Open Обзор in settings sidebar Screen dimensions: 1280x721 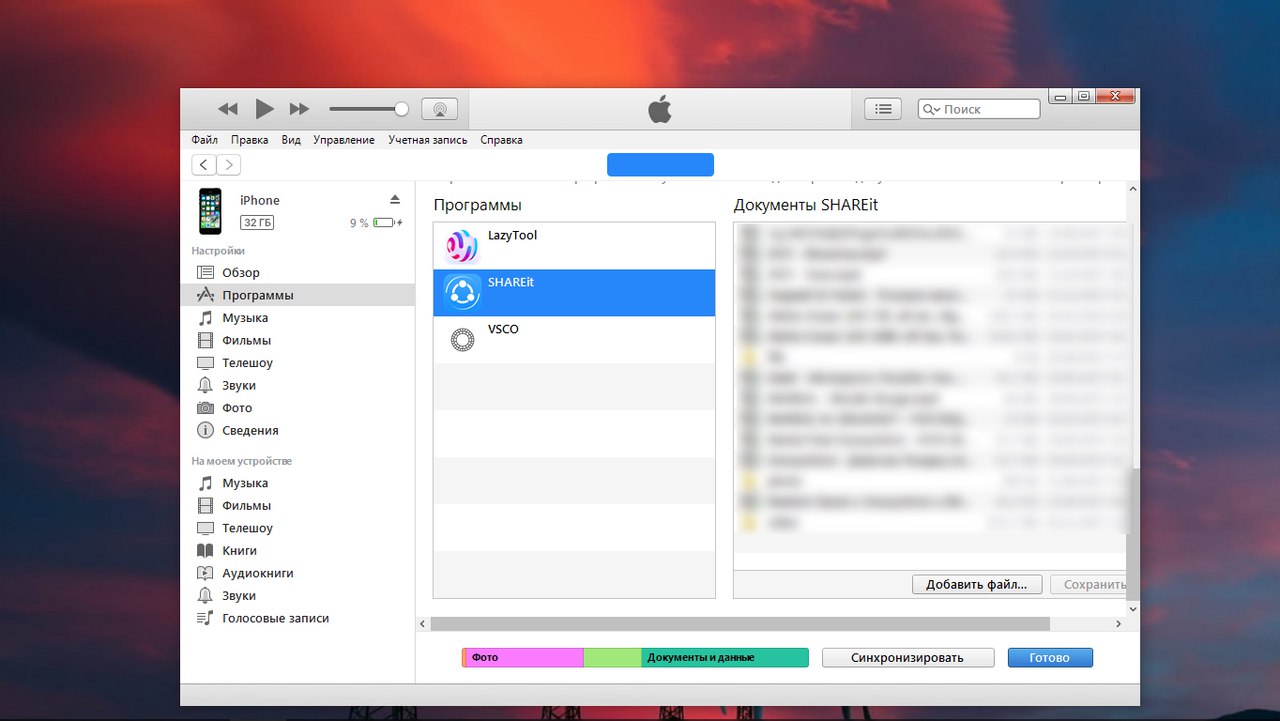(x=298, y=272)
